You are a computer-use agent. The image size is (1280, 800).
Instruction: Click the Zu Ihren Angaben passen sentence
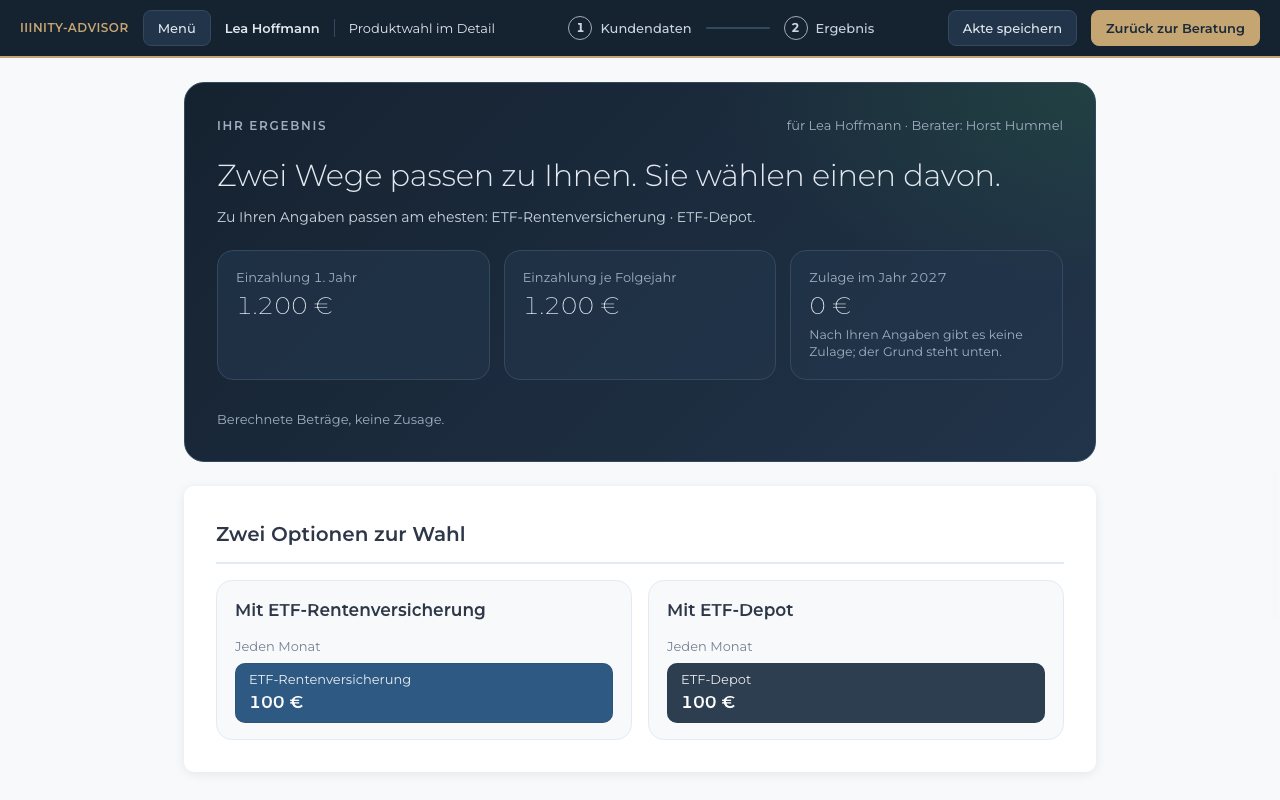pos(486,217)
